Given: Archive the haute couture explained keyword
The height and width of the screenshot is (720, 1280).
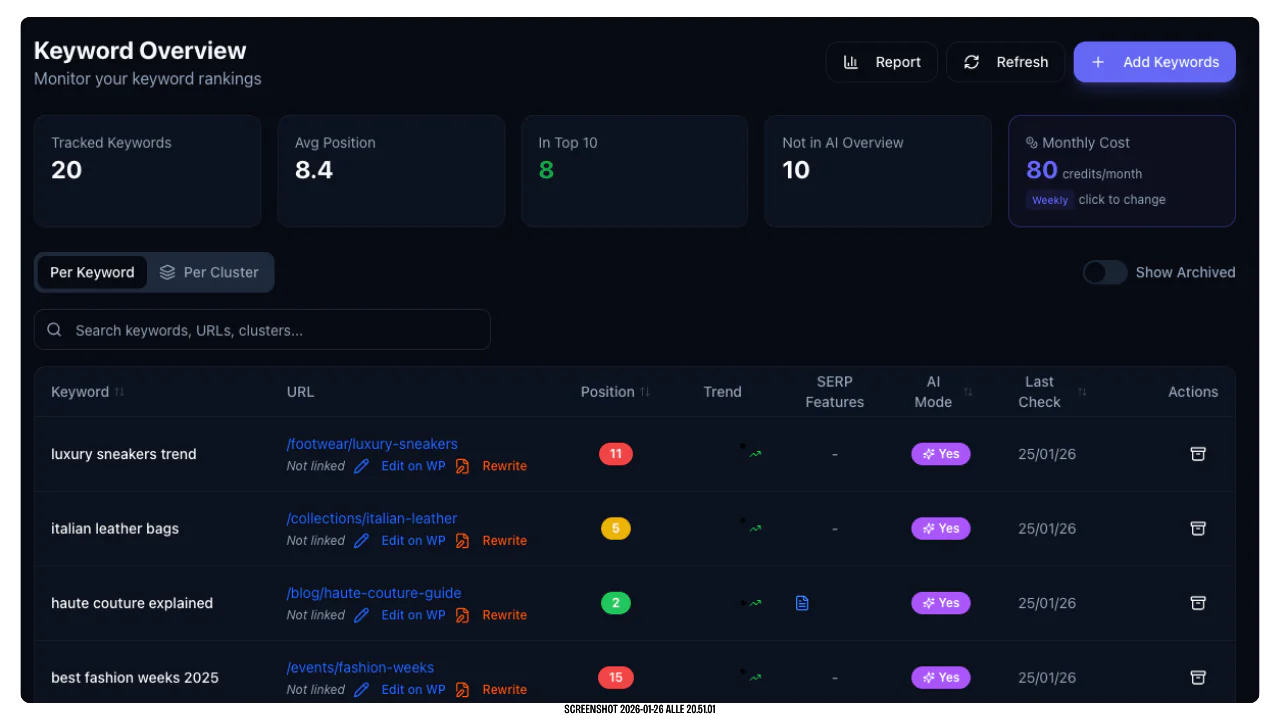Looking at the screenshot, I should [x=1197, y=603].
